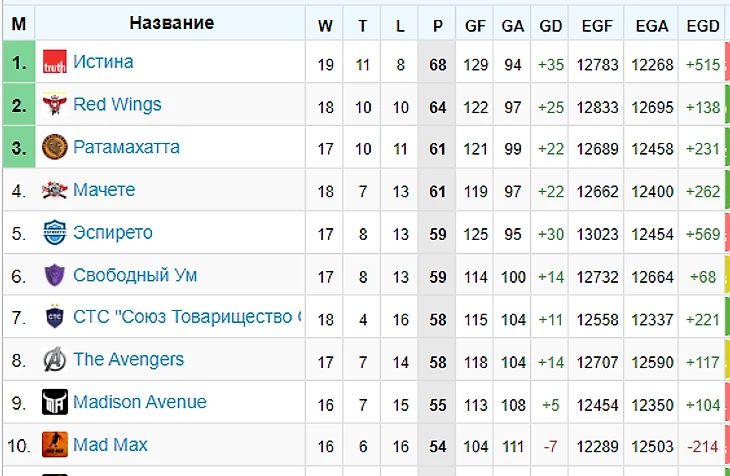Open the Madison Avenue link
Viewport: 730px width, 476px height.
coord(140,402)
